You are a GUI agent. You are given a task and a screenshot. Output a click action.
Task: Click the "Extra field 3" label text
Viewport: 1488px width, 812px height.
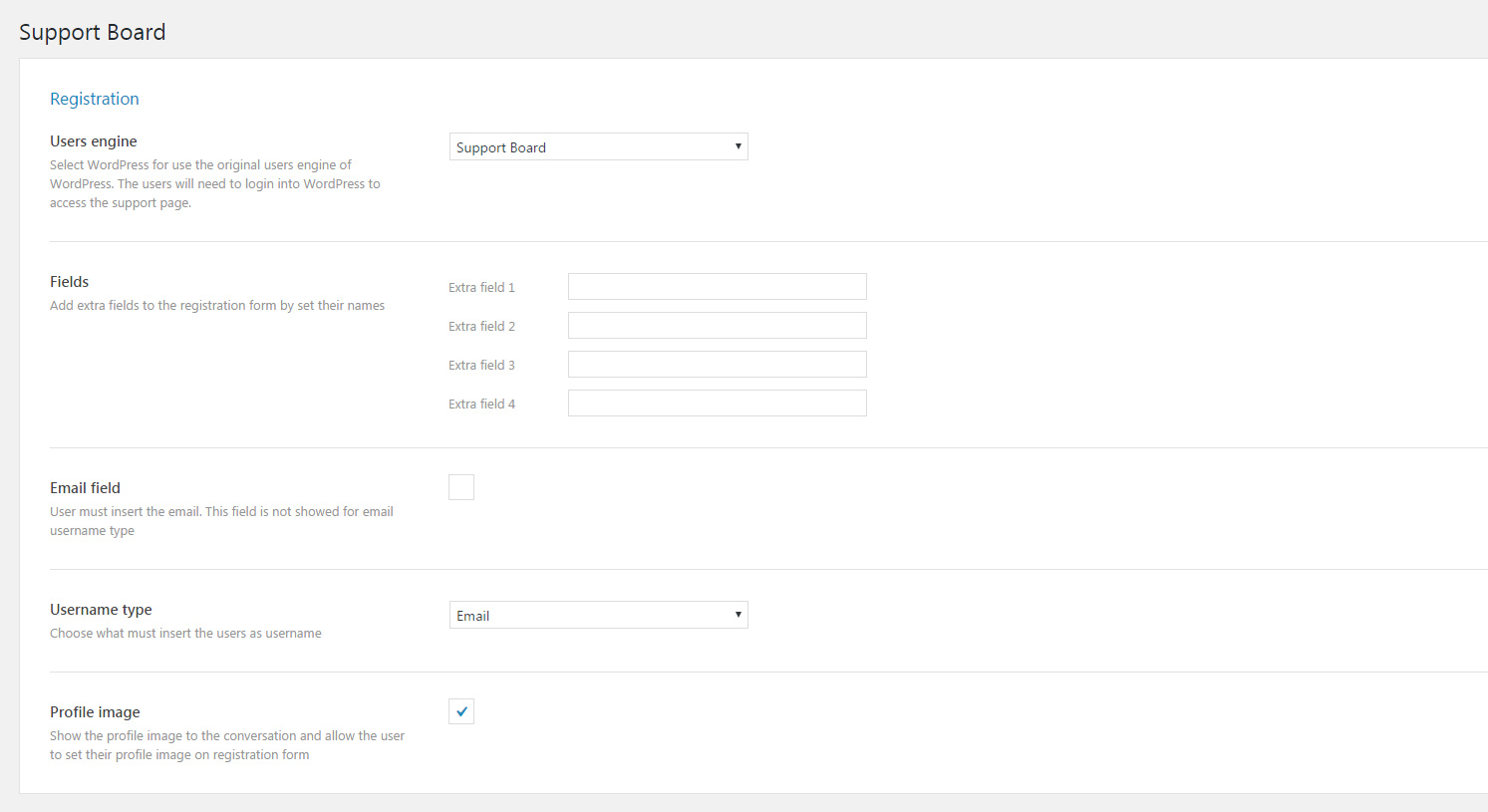481,366
